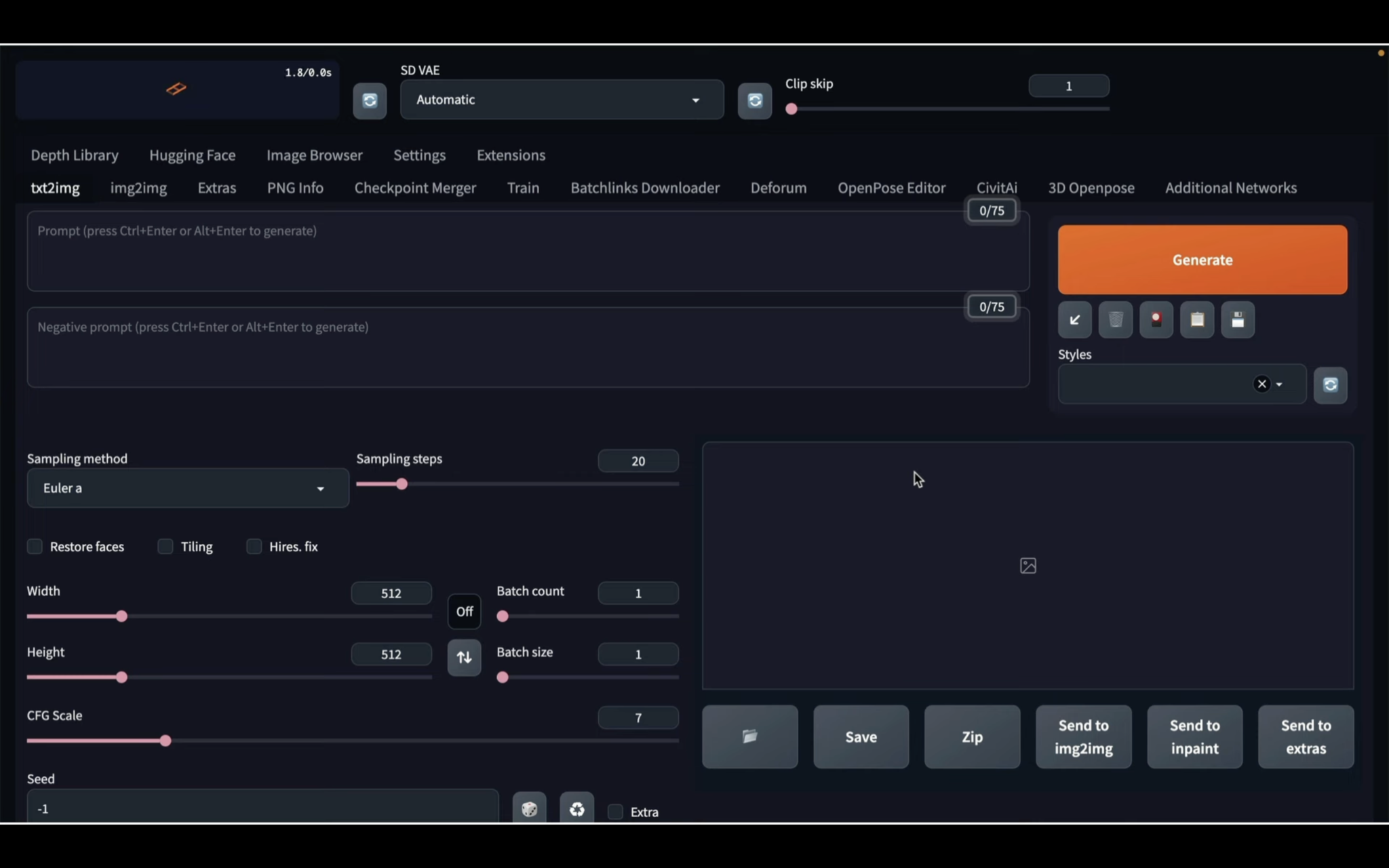Open the Styles dropdown arrow
The image size is (1389, 868).
[x=1279, y=384]
